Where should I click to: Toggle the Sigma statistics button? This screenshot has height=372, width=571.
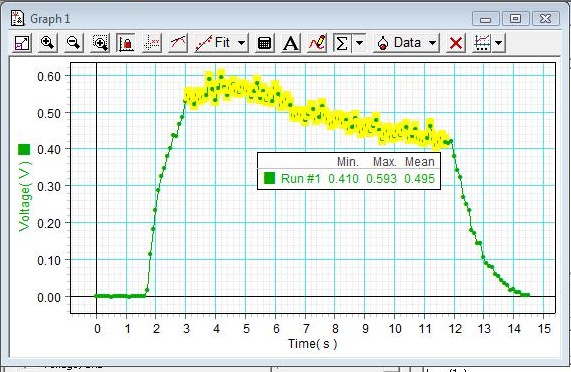[x=342, y=43]
